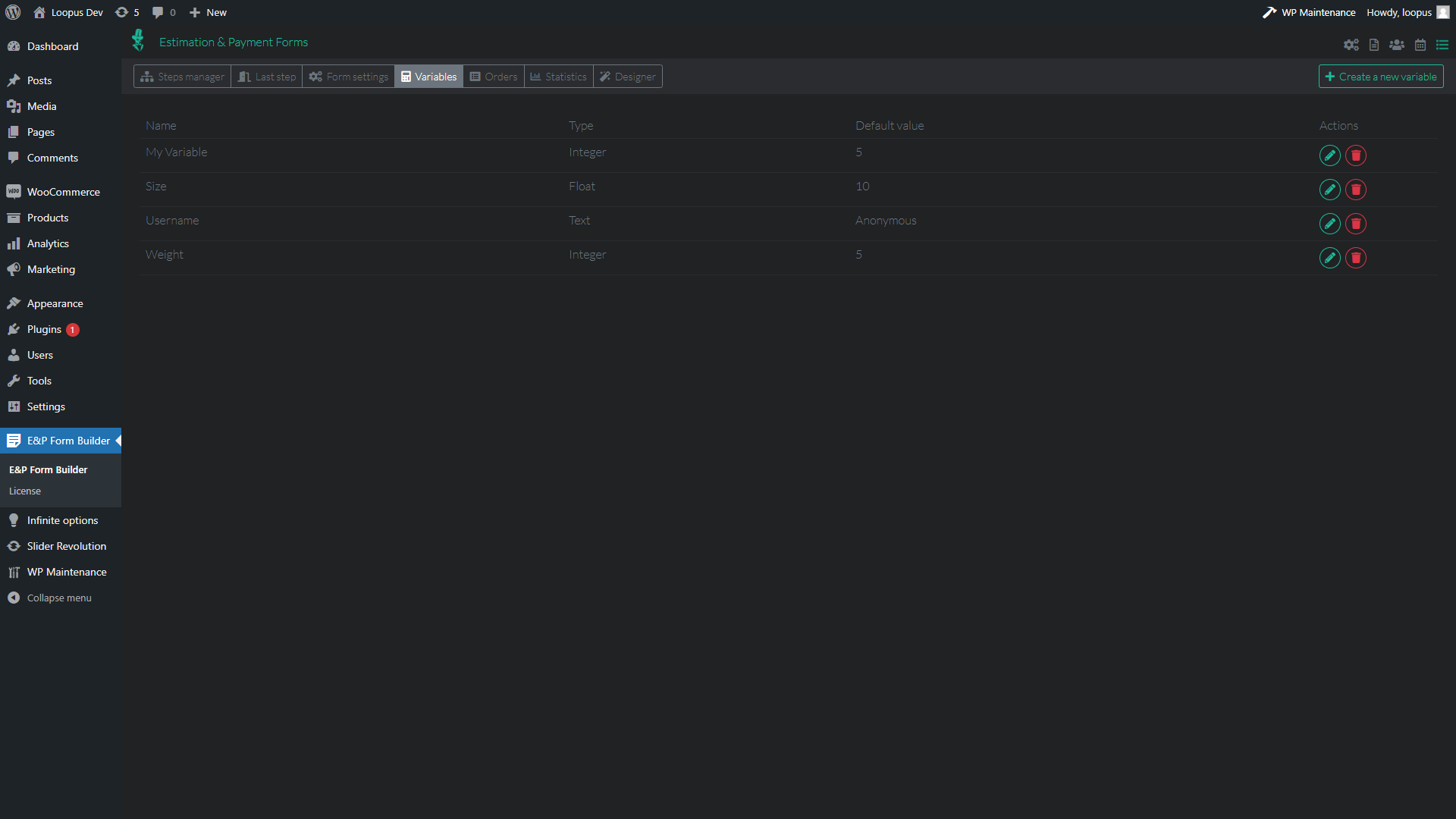
Task: Switch to the Steps manager tab
Action: coord(182,77)
